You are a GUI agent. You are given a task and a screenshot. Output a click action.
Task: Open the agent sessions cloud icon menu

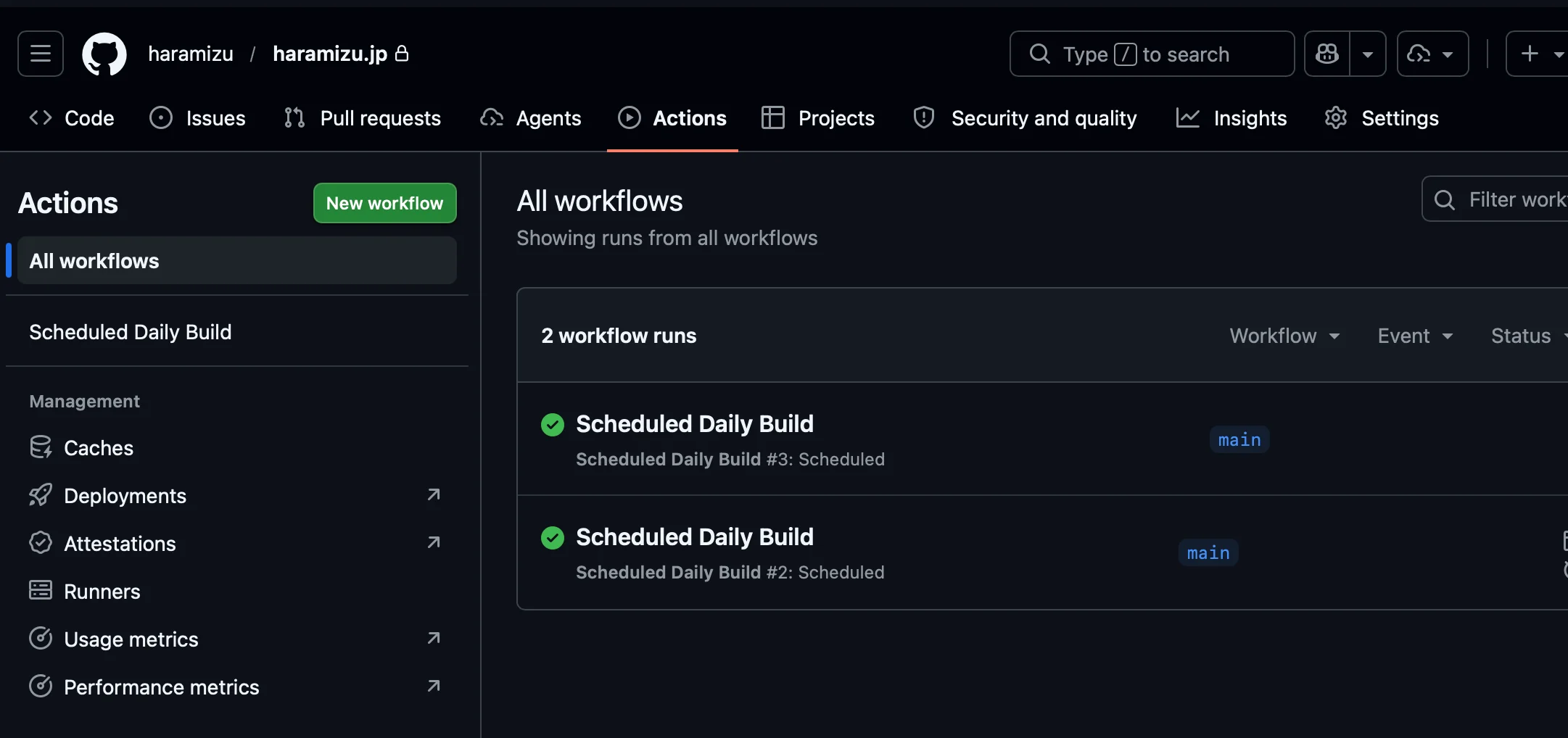click(x=1432, y=54)
